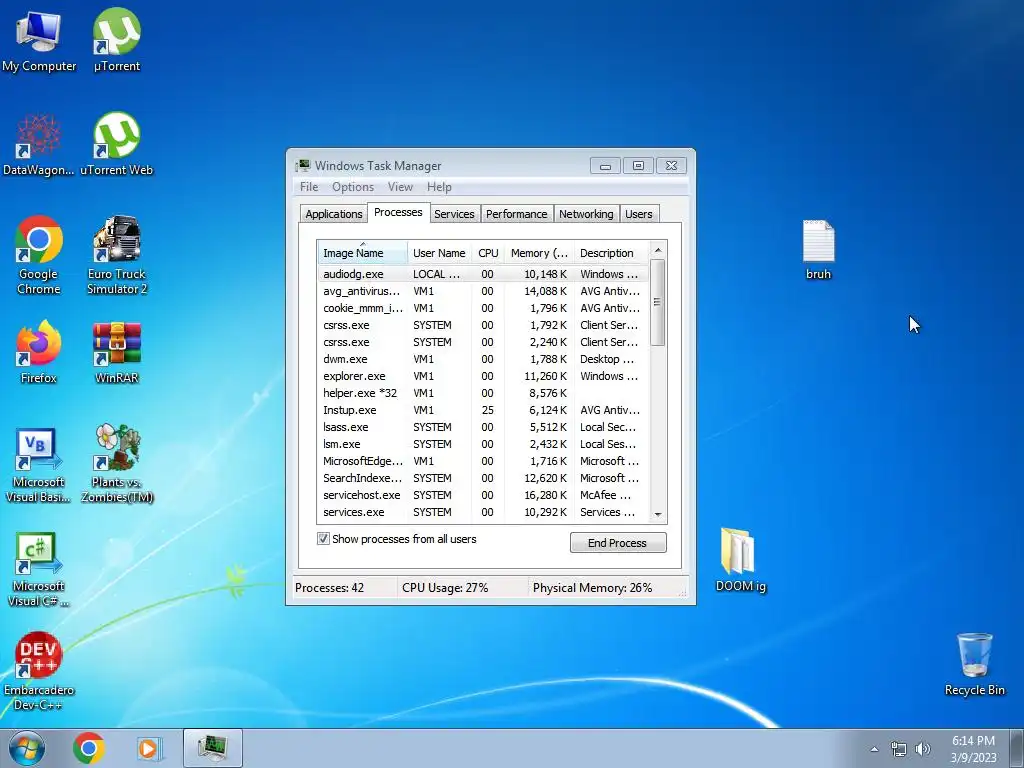Select the services.exe process
The width and height of the screenshot is (1024, 768).
pyautogui.click(x=483, y=512)
